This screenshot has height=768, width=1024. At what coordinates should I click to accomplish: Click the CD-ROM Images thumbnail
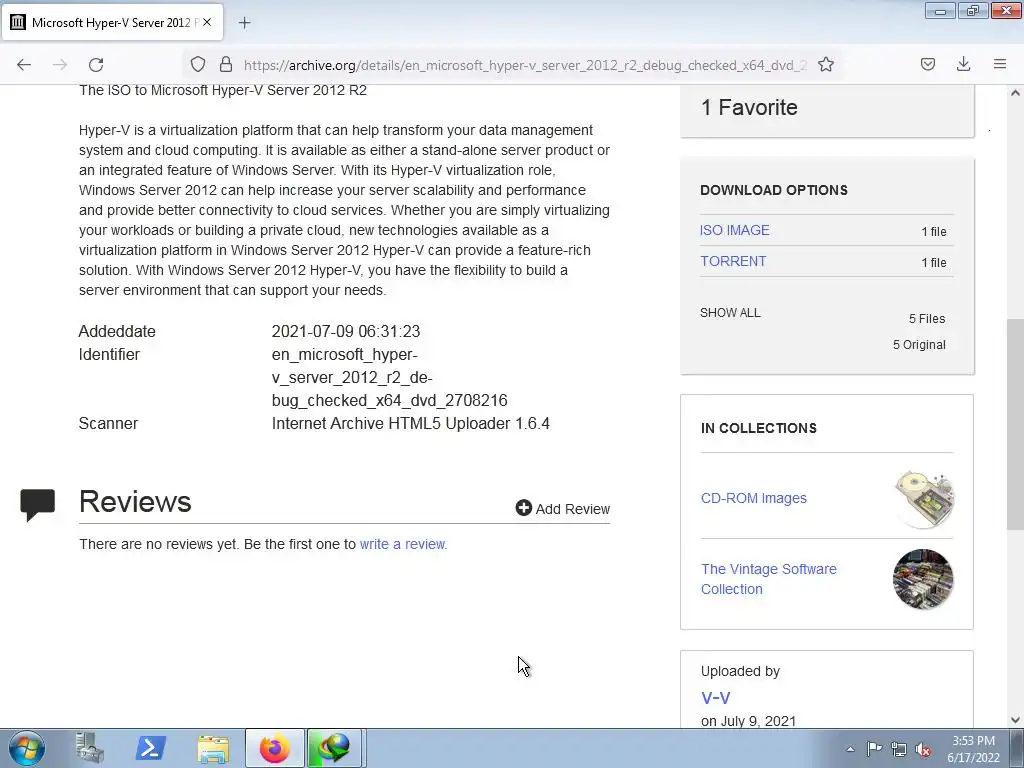pyautogui.click(x=923, y=498)
